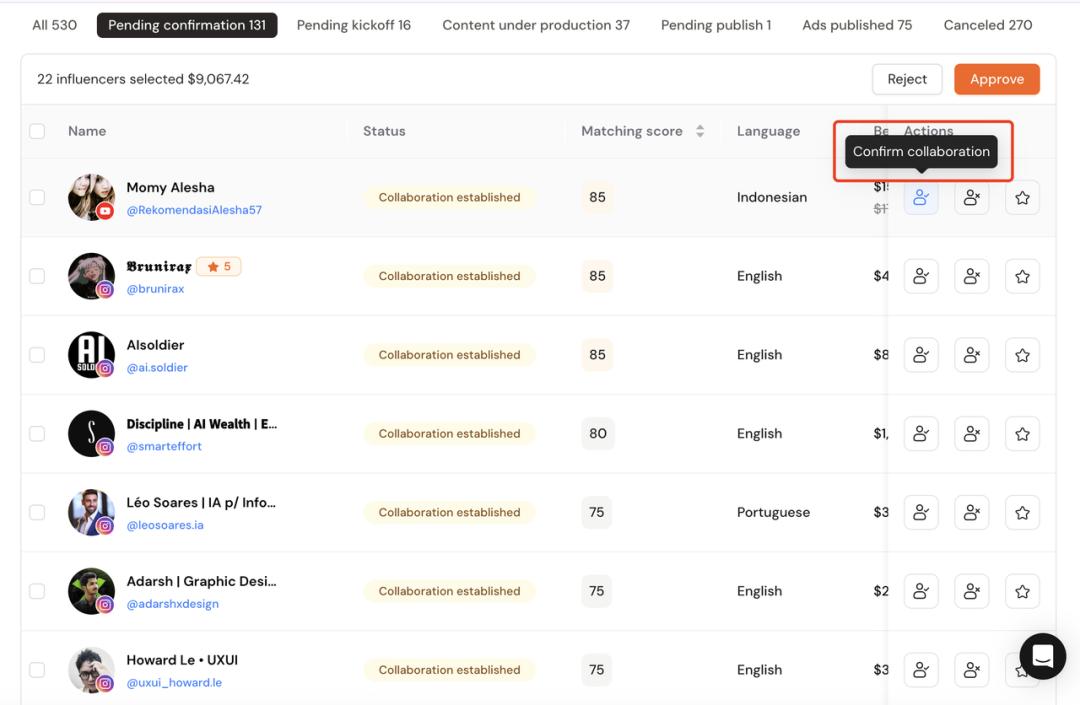1080x705 pixels.
Task: Decline collaboration icon for Léo Soares
Action: [x=971, y=513]
